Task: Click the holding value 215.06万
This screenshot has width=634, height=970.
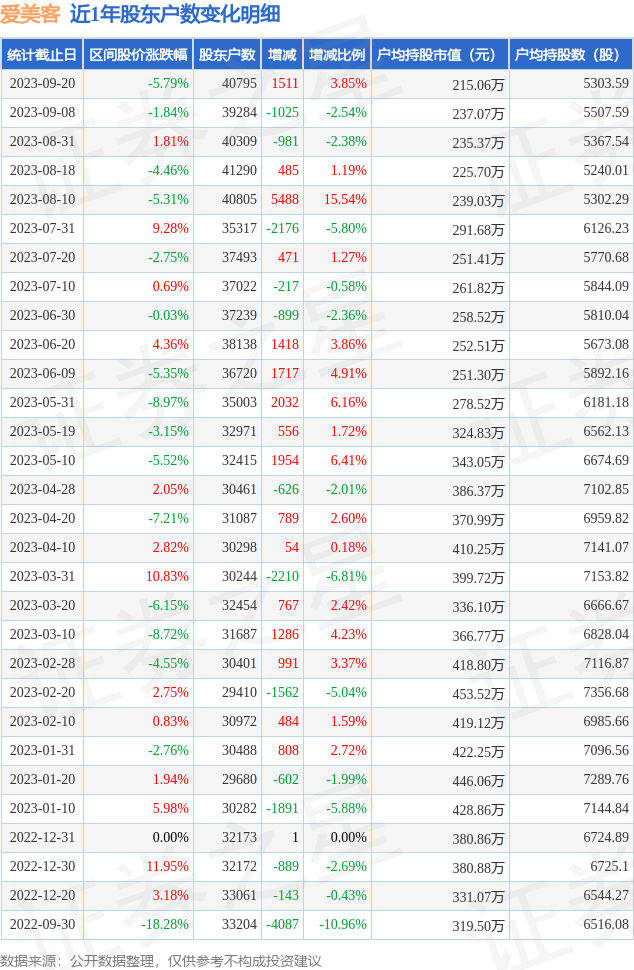Action: coord(478,85)
